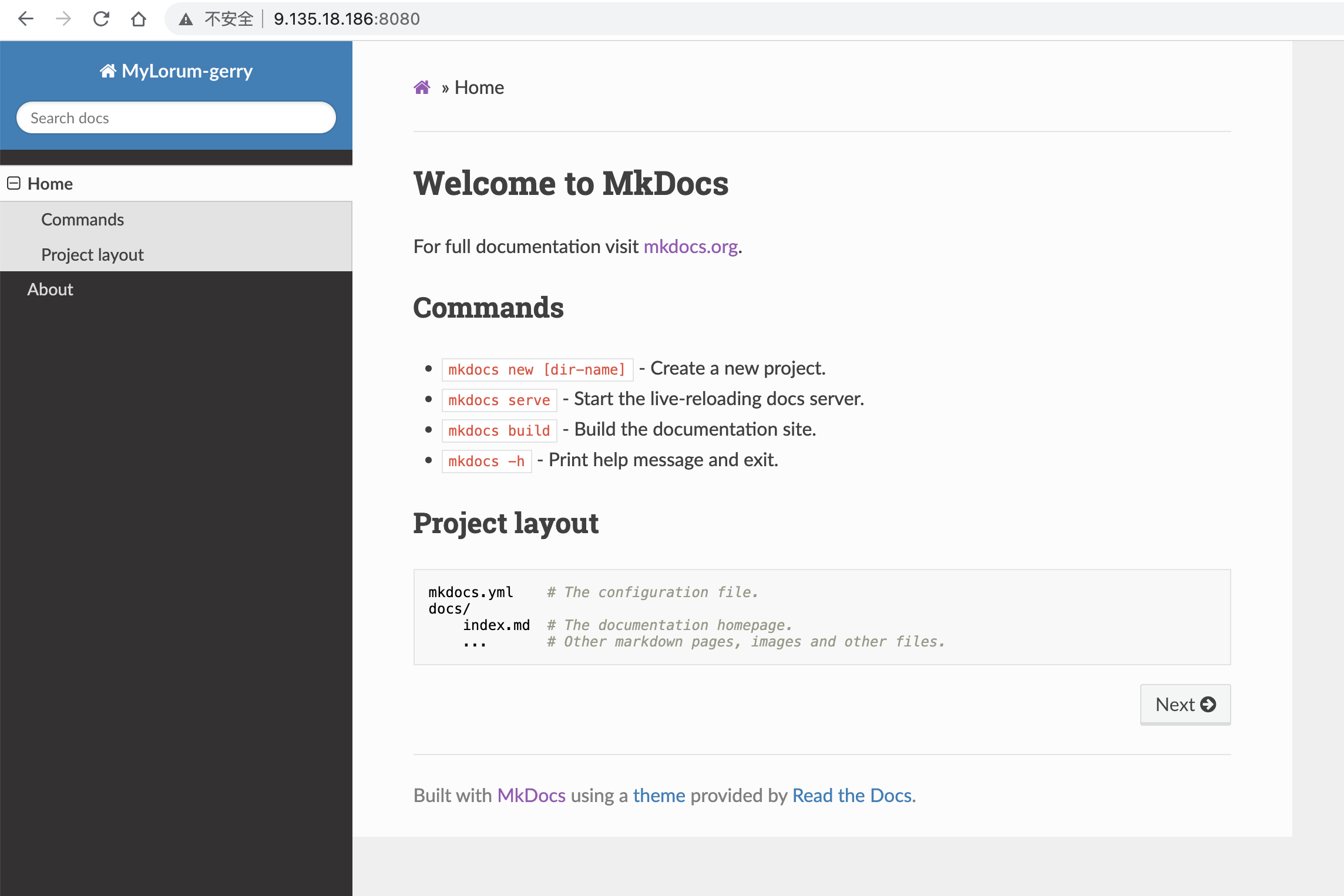Screen dimensions: 1344x896
Task: Click the '不安全' security label
Action: click(229, 19)
